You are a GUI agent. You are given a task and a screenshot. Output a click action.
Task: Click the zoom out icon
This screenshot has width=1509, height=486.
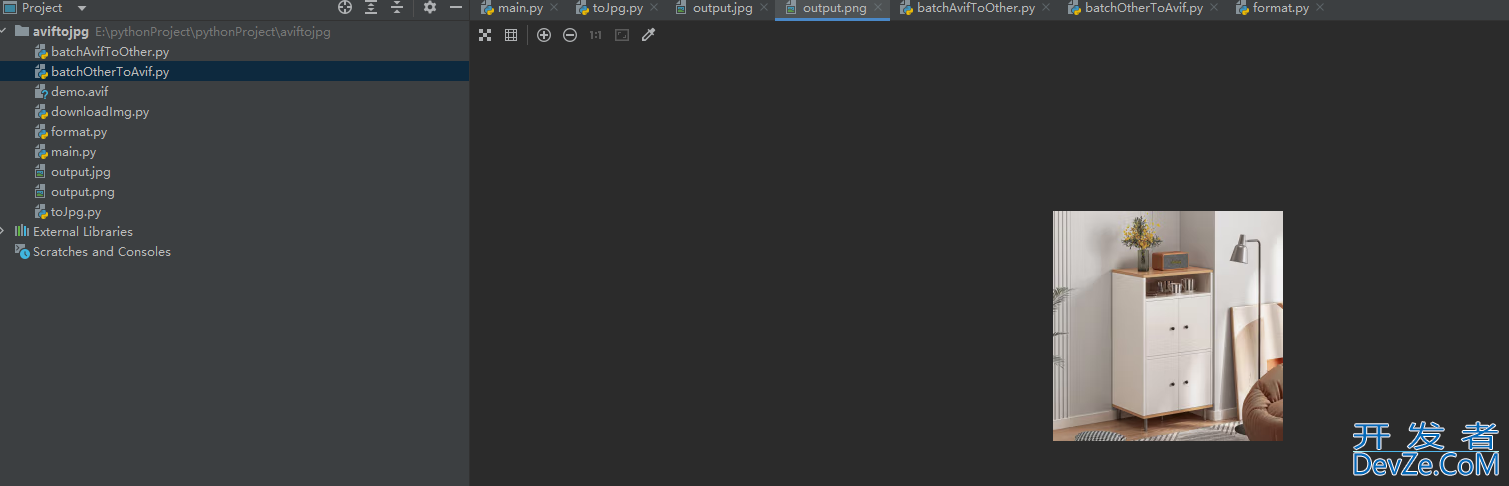point(570,35)
